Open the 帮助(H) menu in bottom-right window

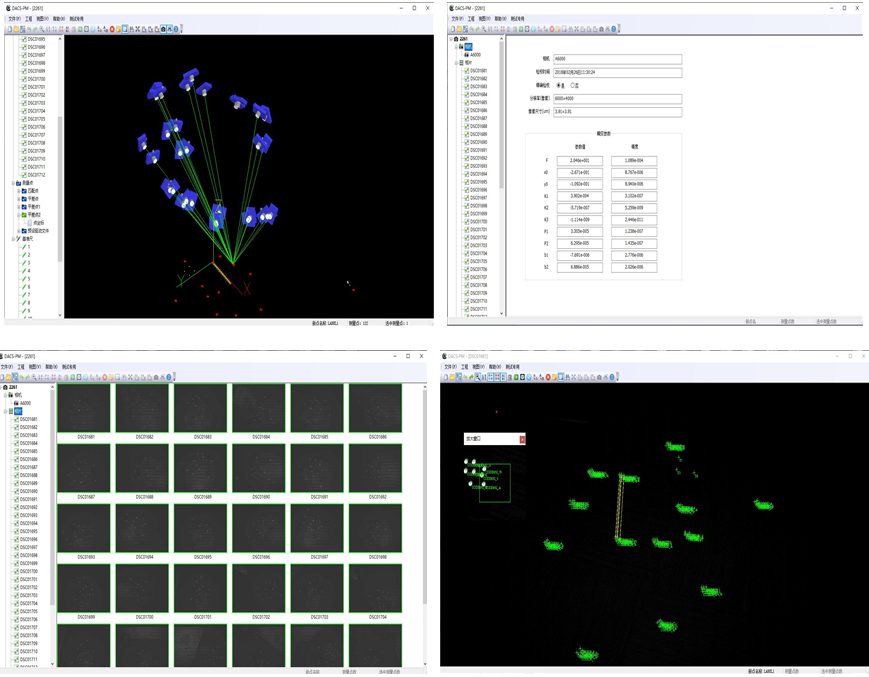494,367
